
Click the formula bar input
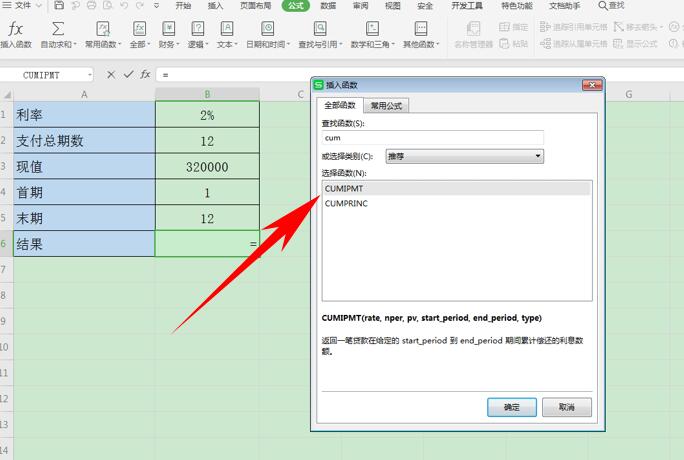(x=419, y=75)
